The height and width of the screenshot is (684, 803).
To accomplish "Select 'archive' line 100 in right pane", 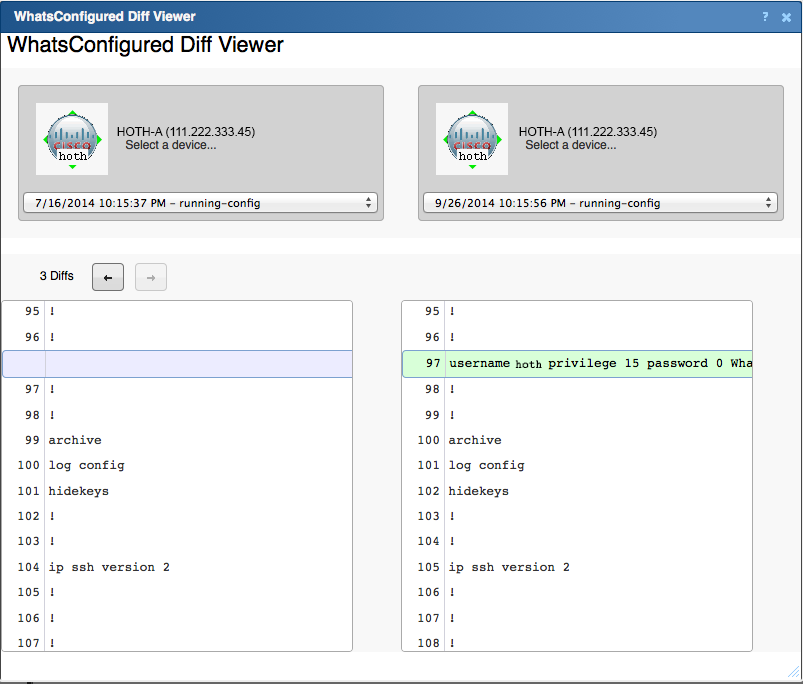I will (x=475, y=440).
